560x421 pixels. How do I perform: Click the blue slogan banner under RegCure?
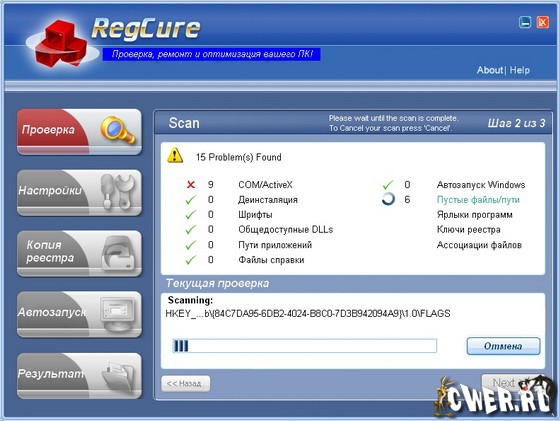(x=211, y=54)
